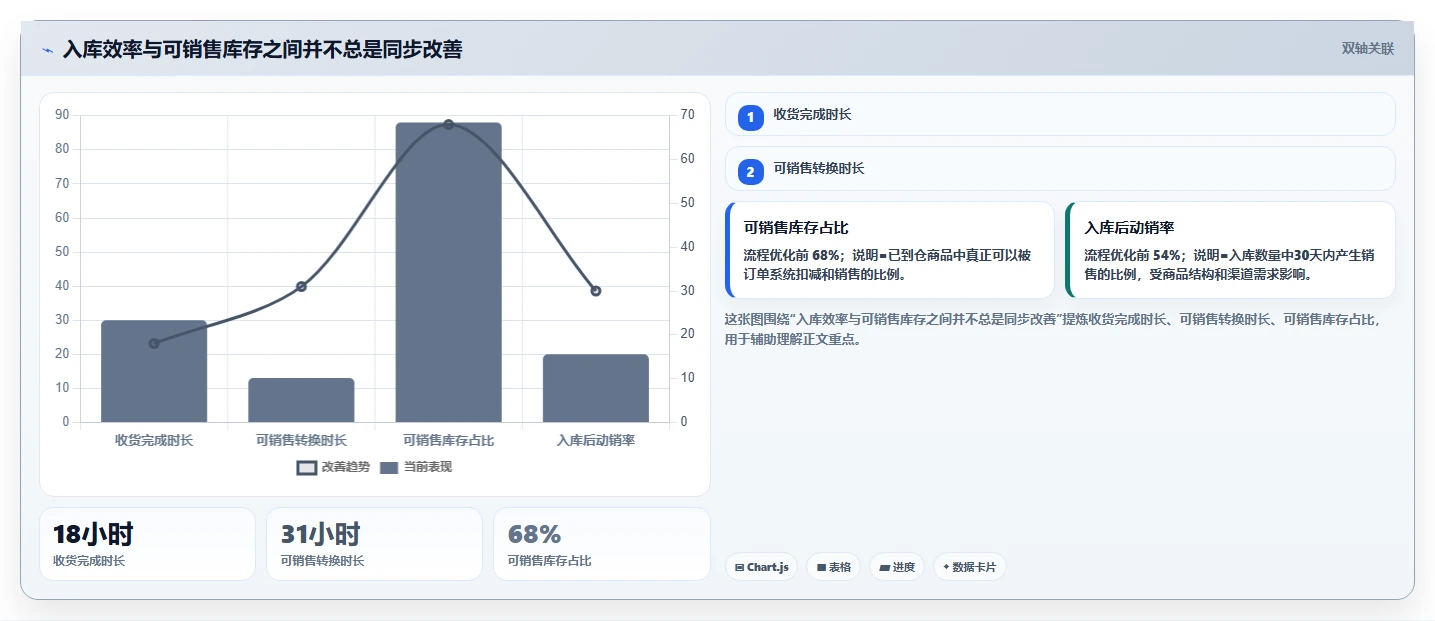This screenshot has height=621, width=1435.
Task: Click the tall 可销售库存占比 bar
Action: point(448,272)
